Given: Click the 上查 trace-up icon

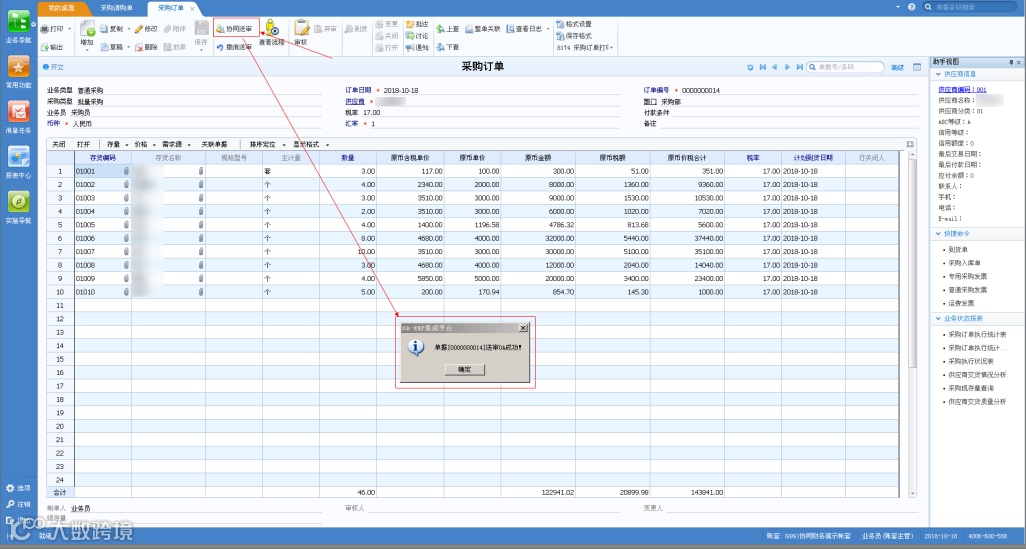Looking at the screenshot, I should (441, 29).
